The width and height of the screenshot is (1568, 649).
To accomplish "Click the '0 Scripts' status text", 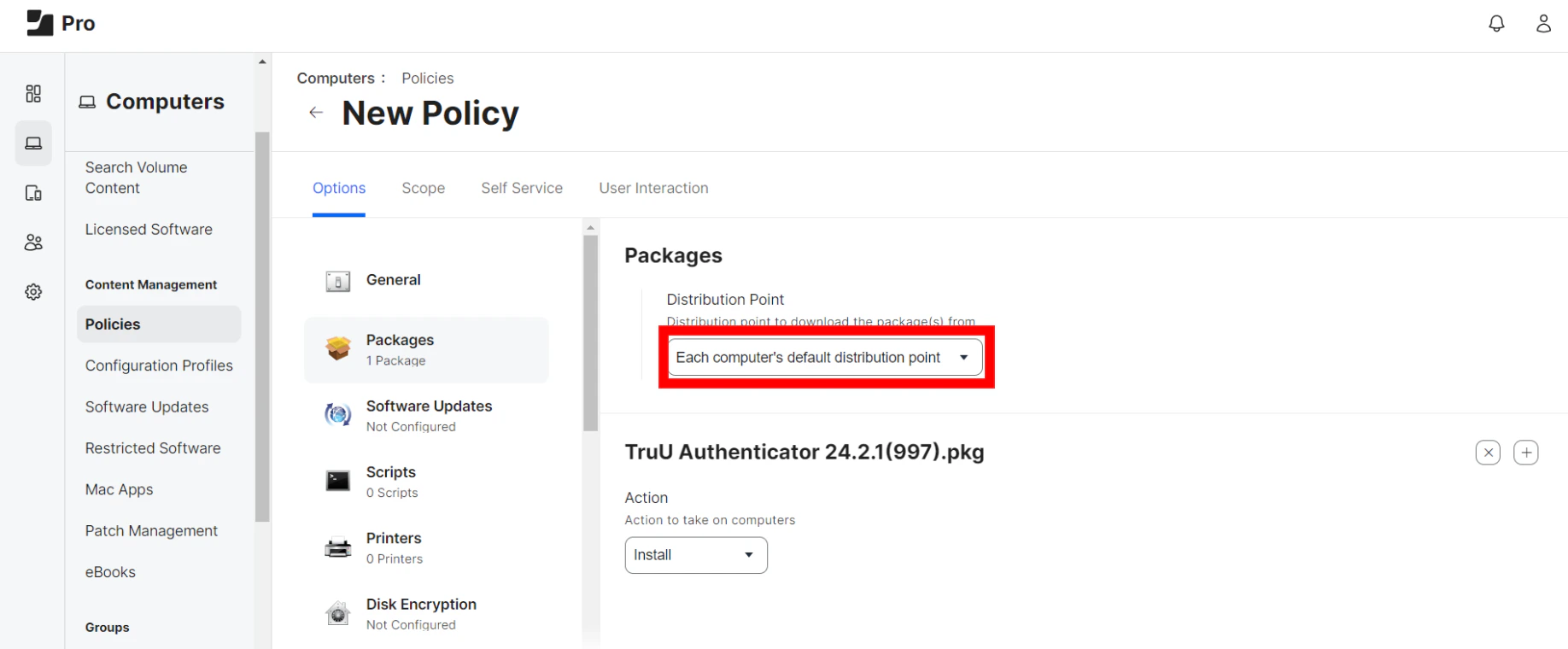I will [392, 494].
